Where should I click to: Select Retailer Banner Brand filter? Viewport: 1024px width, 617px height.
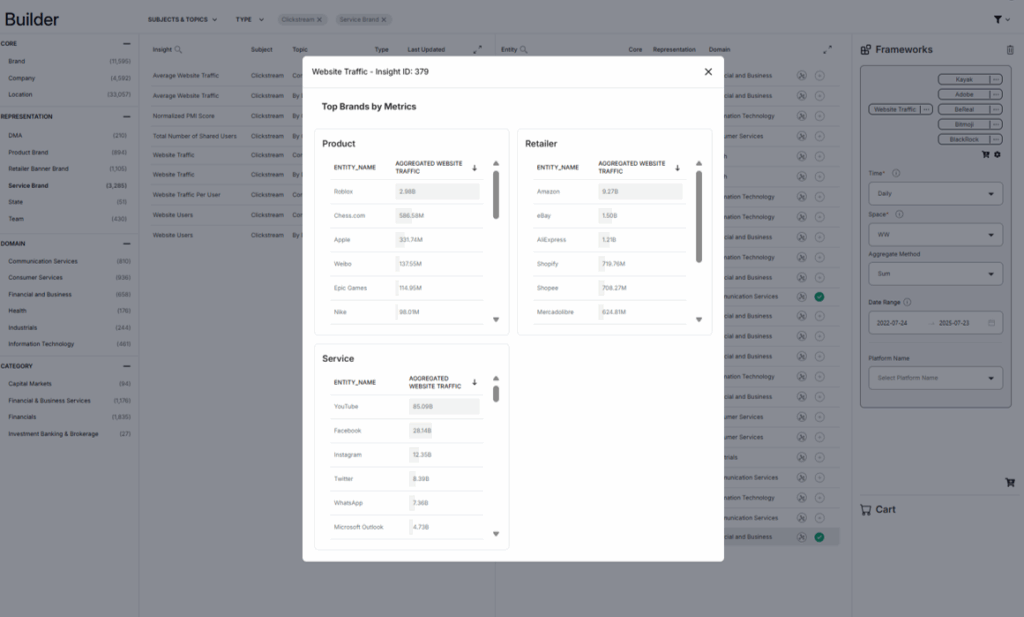pyautogui.click(x=38, y=168)
